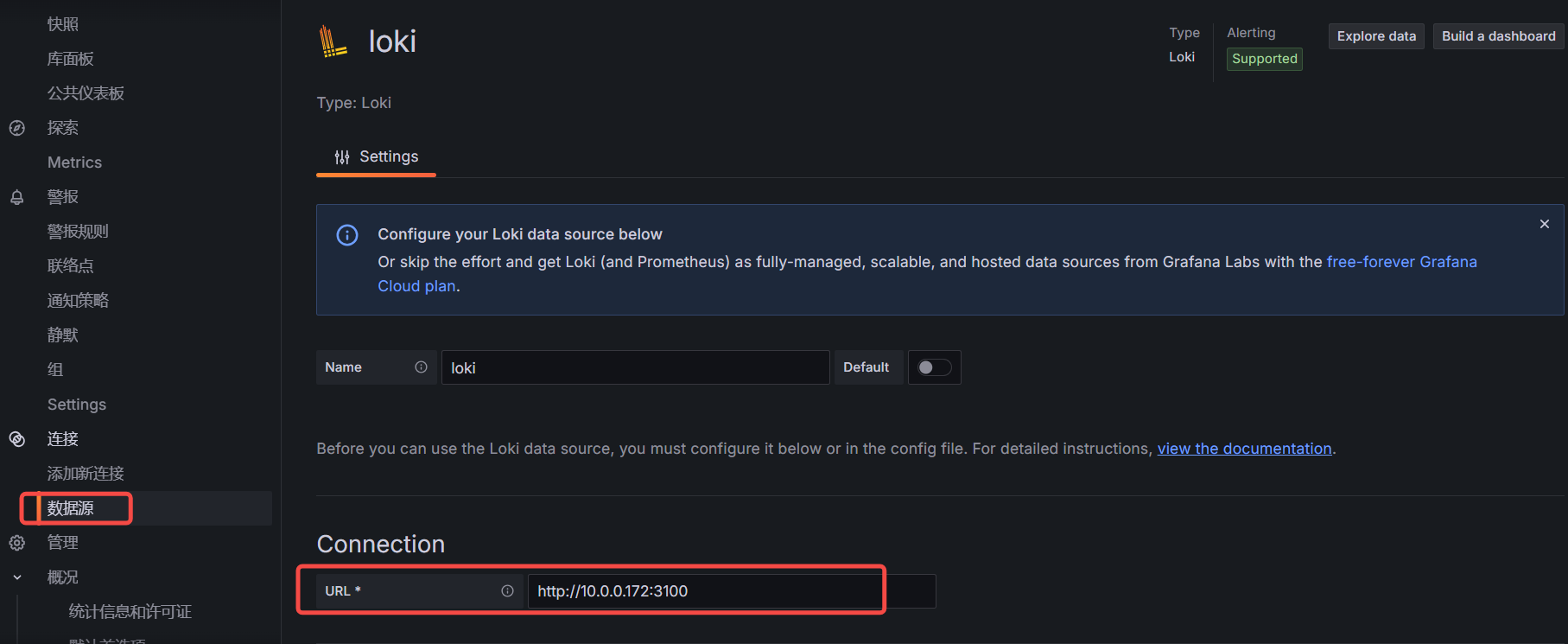Open 数据源 in the sidebar
This screenshot has height=644, width=1568.
(71, 508)
